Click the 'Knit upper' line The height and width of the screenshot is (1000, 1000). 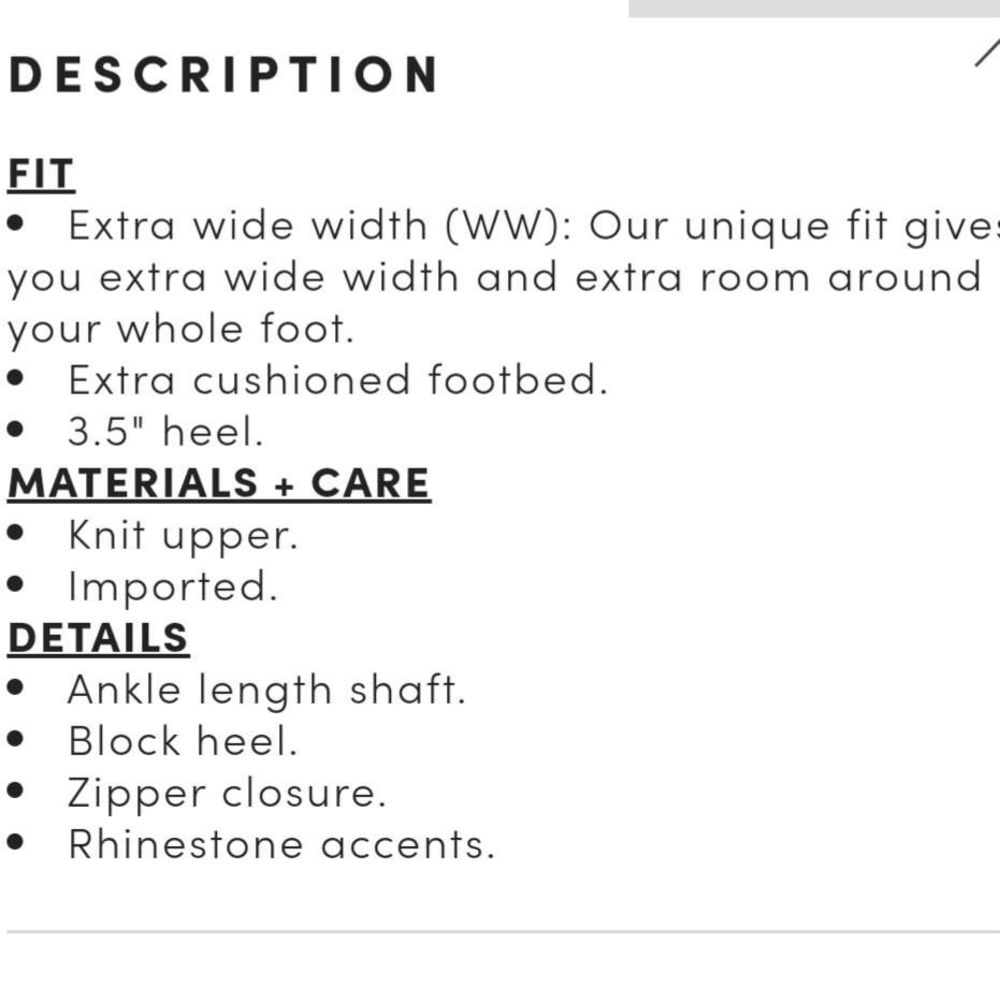pos(183,536)
